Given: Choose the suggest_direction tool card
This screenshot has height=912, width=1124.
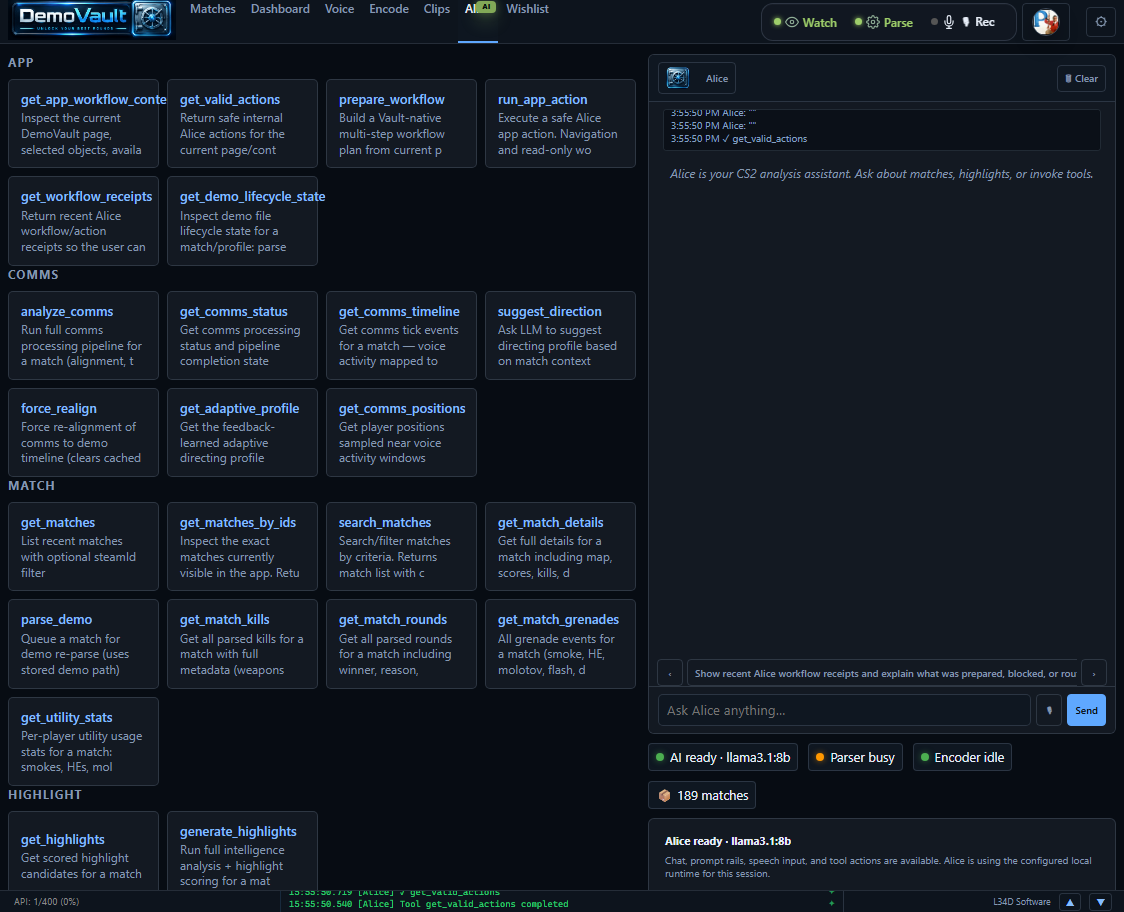Looking at the screenshot, I should (561, 336).
